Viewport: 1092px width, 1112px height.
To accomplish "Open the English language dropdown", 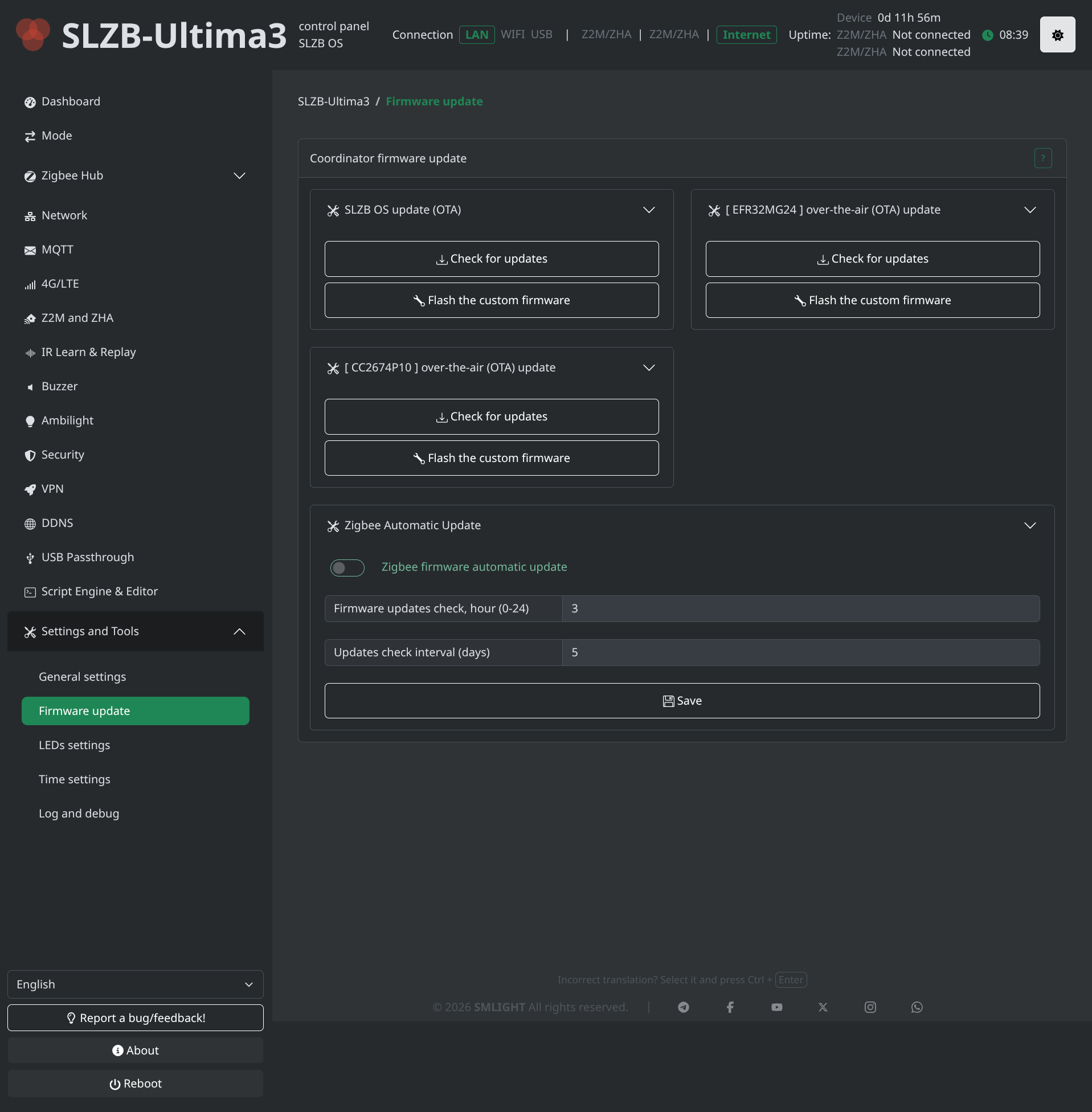I will pyautogui.click(x=136, y=984).
